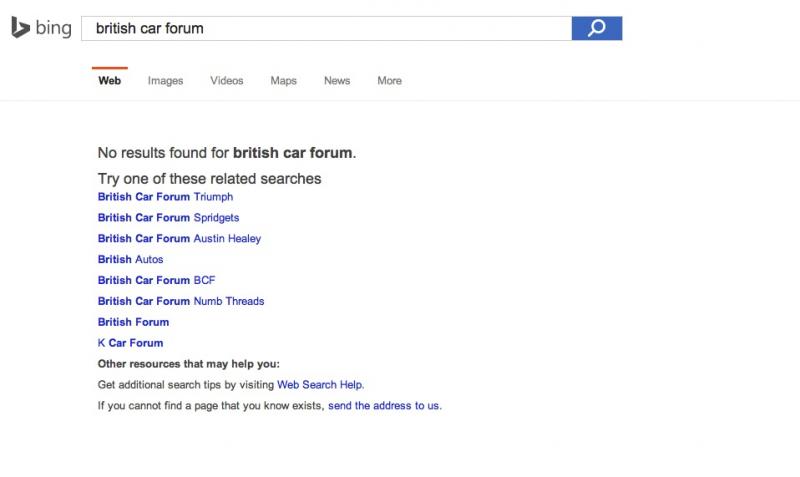Open the British Autos related search
Image resolution: width=800 pixels, height=477 pixels.
pyautogui.click(x=130, y=260)
